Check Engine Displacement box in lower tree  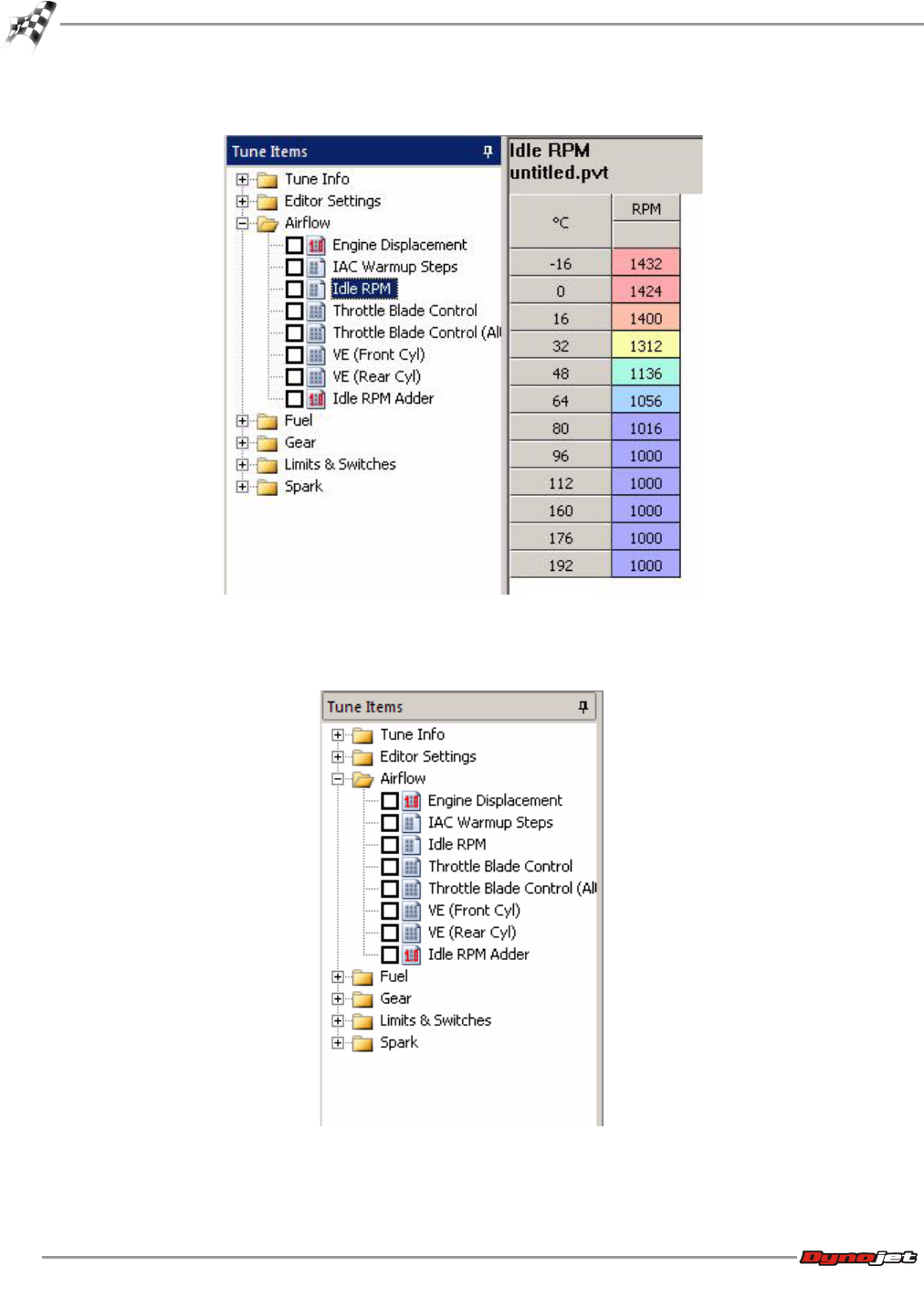tap(390, 800)
